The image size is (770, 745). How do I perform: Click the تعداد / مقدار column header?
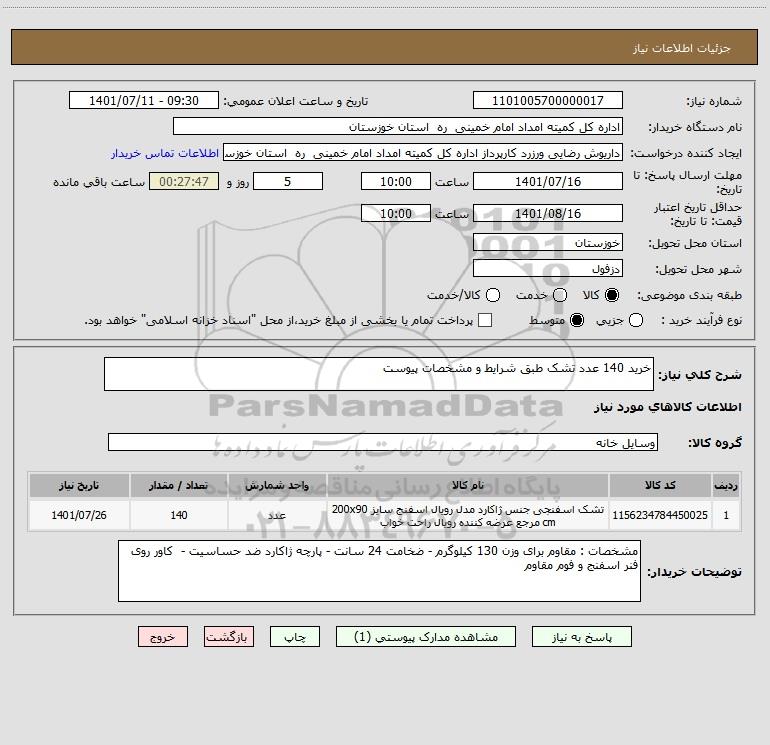click(x=179, y=485)
